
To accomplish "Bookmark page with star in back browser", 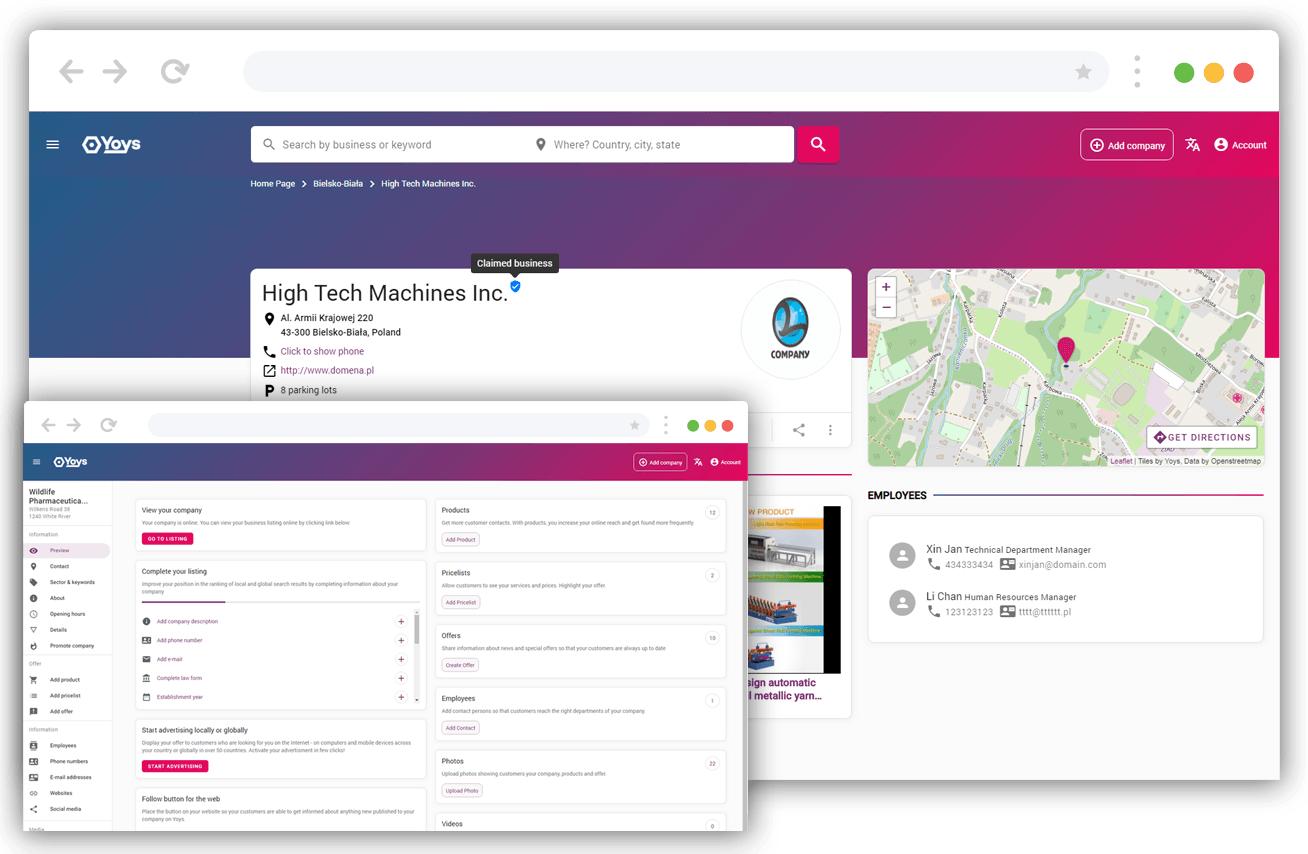I will [1083, 72].
